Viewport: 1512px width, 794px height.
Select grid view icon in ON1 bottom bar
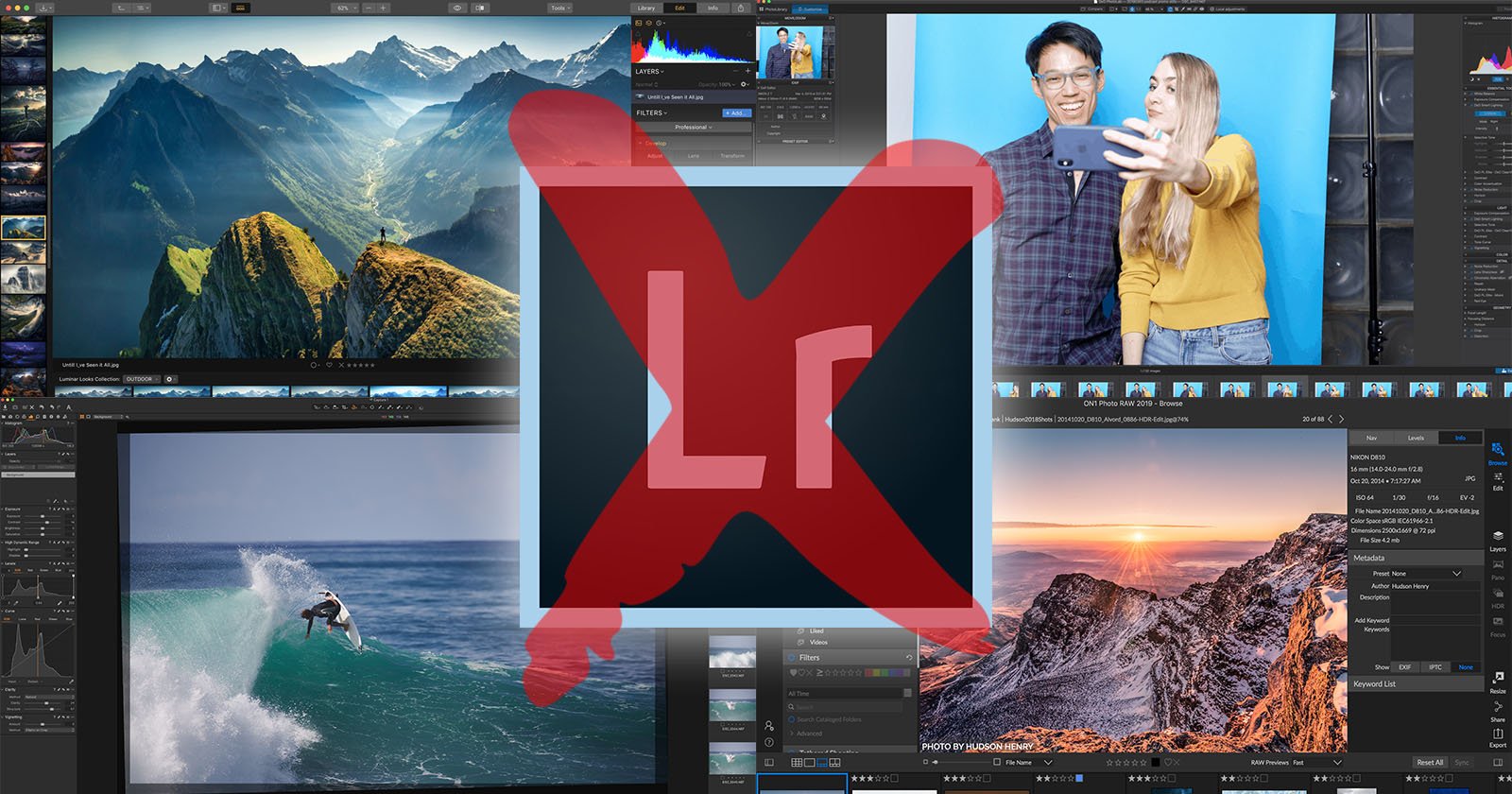click(x=797, y=762)
